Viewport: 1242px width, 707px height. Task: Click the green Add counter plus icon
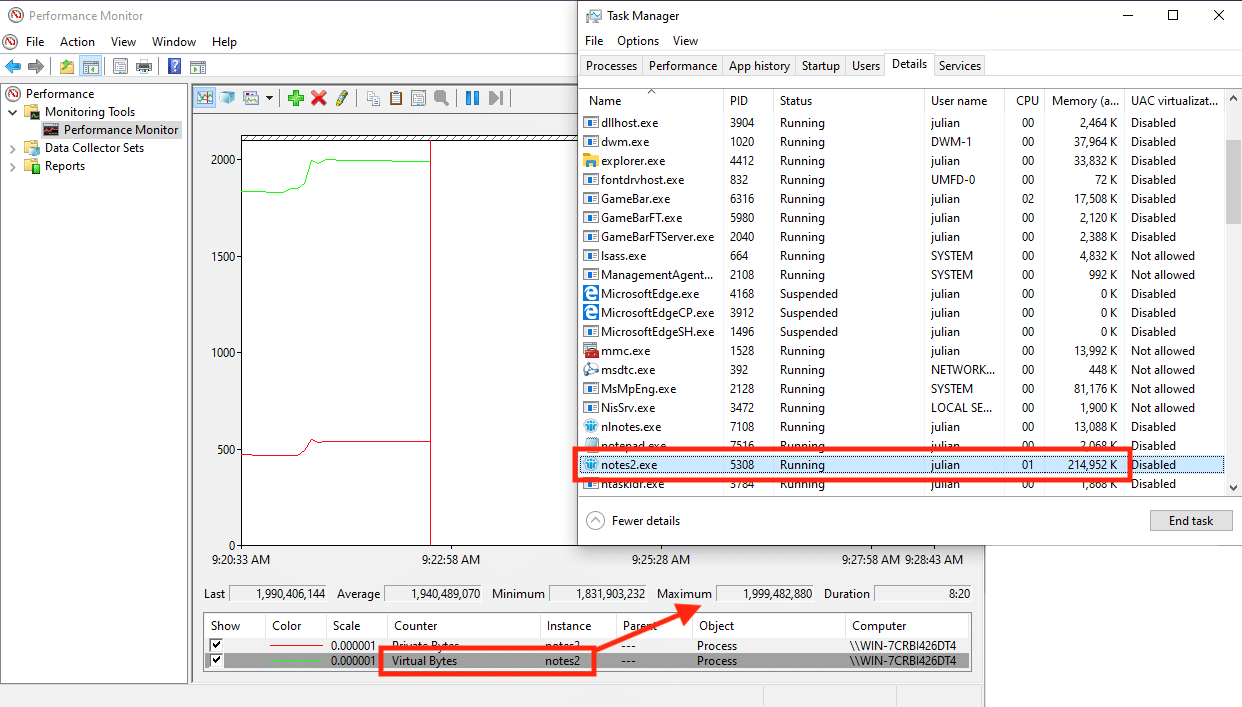click(295, 97)
